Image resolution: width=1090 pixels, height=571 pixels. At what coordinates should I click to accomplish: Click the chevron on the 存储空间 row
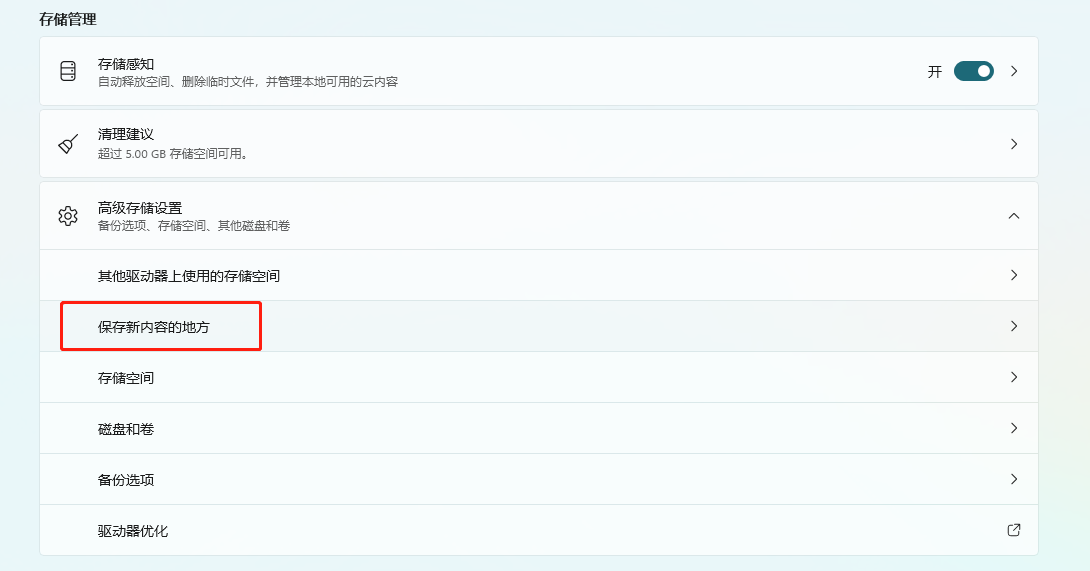(1014, 377)
